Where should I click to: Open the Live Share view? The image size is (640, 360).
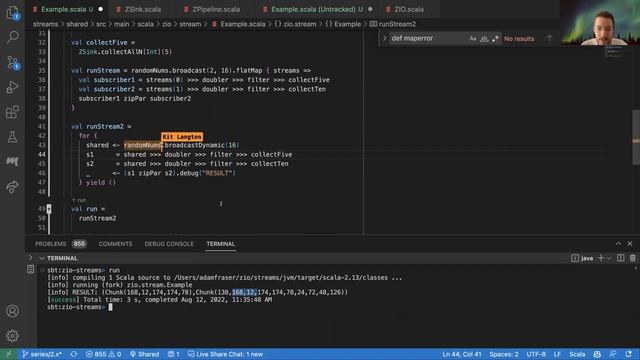pos(12,187)
